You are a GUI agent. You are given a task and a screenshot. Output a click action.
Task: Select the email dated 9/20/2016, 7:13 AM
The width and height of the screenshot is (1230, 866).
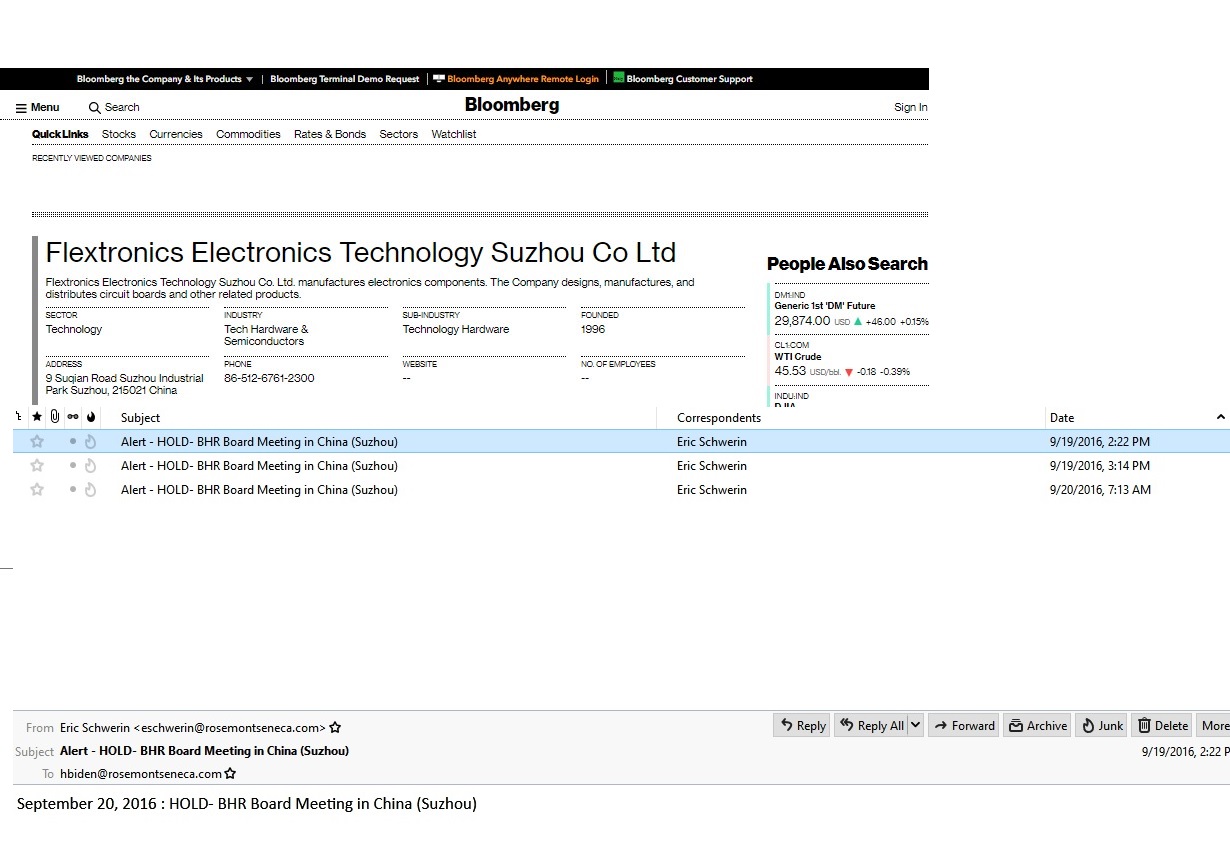point(621,490)
